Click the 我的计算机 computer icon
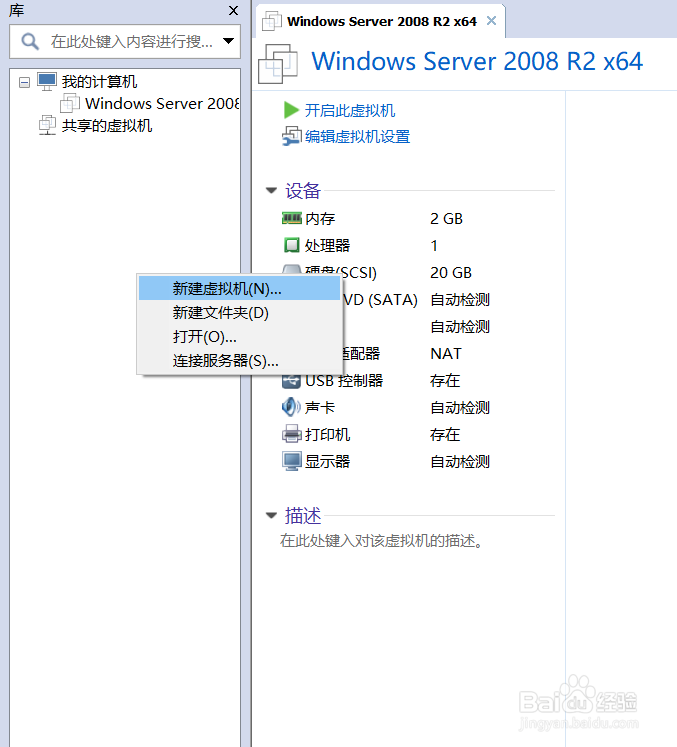677x747 pixels. (x=47, y=81)
